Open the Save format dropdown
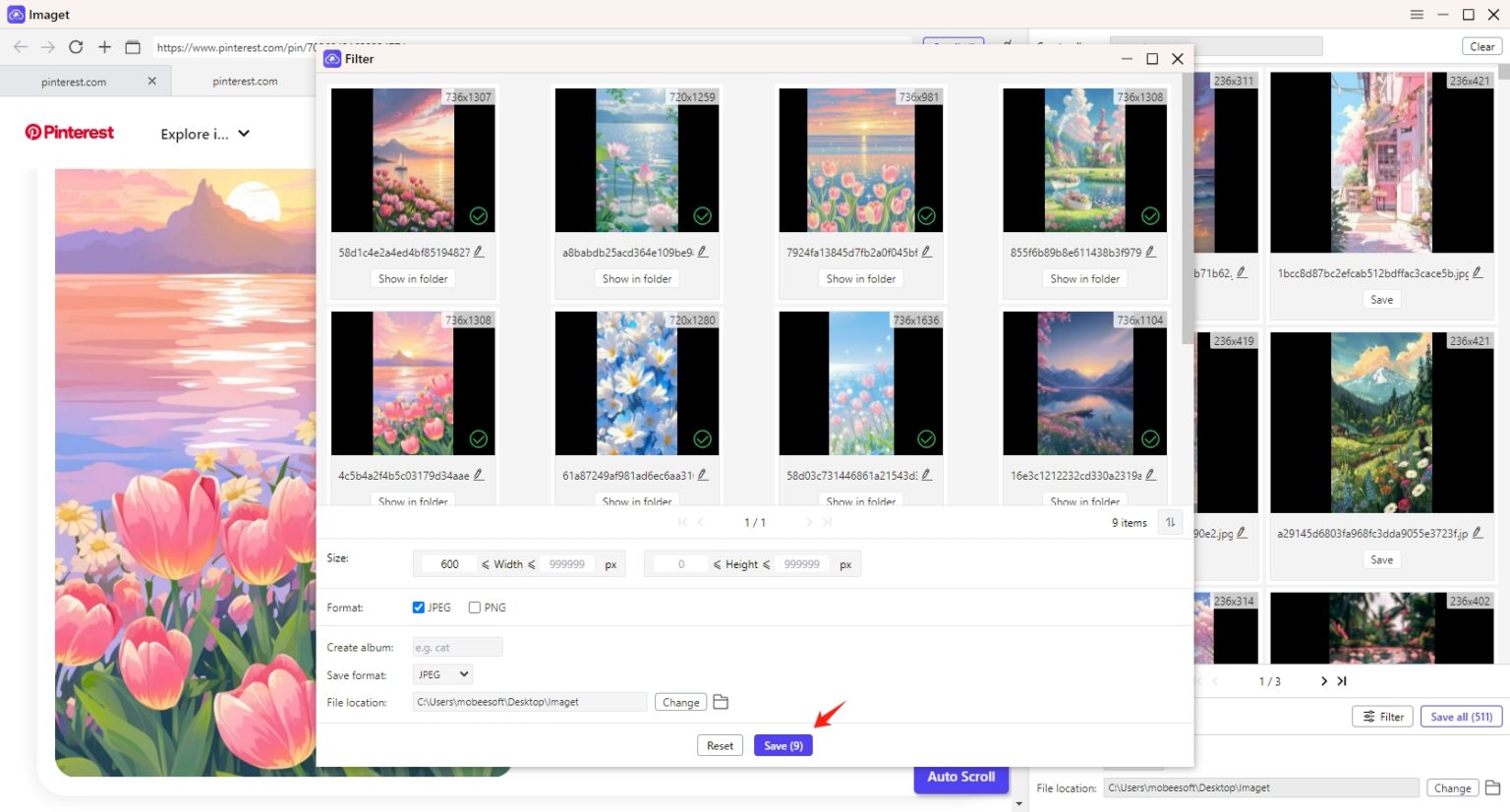Image resolution: width=1510 pixels, height=812 pixels. click(x=441, y=674)
